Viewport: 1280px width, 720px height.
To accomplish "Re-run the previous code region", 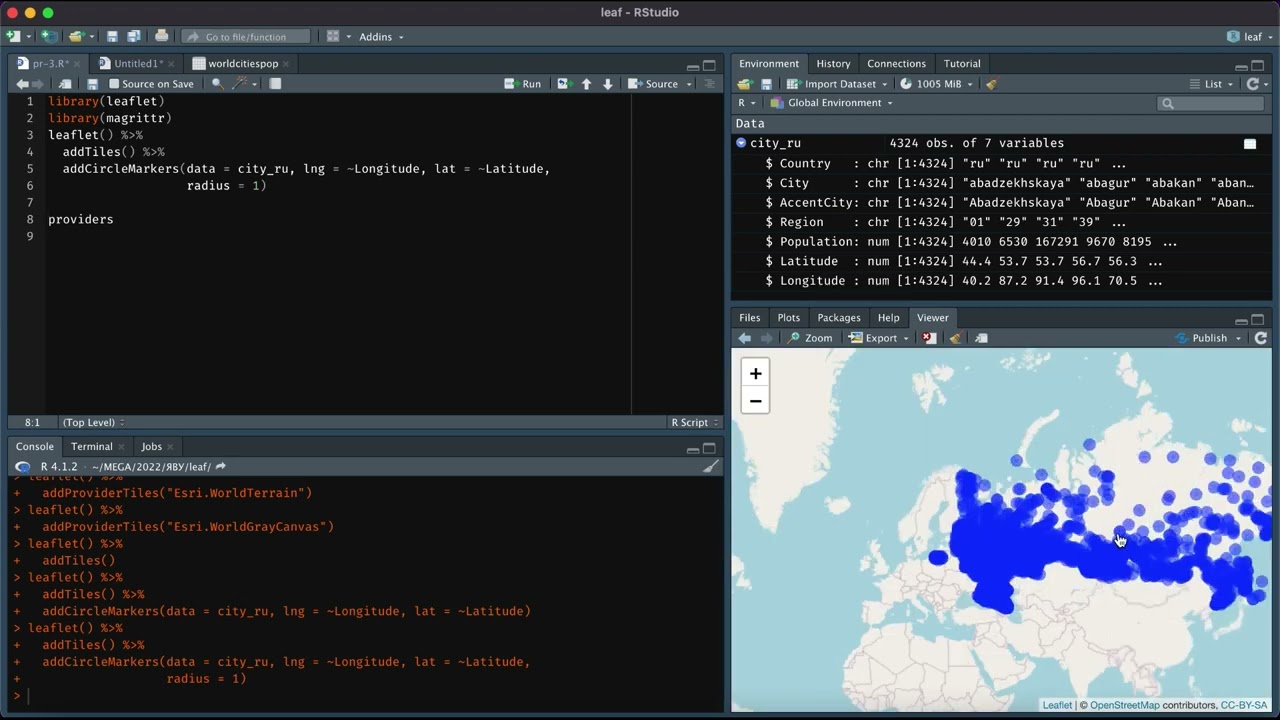I will (563, 84).
